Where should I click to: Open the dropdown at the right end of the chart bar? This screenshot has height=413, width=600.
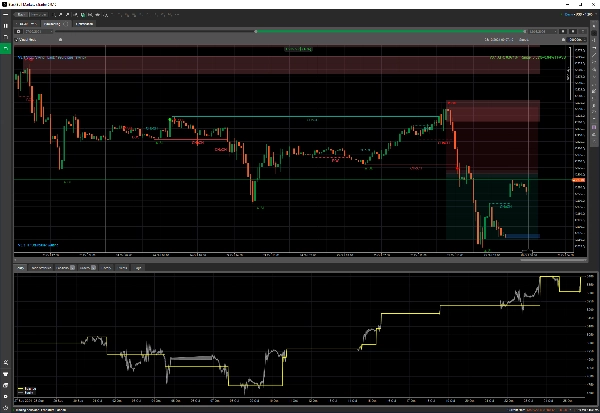(577, 39)
